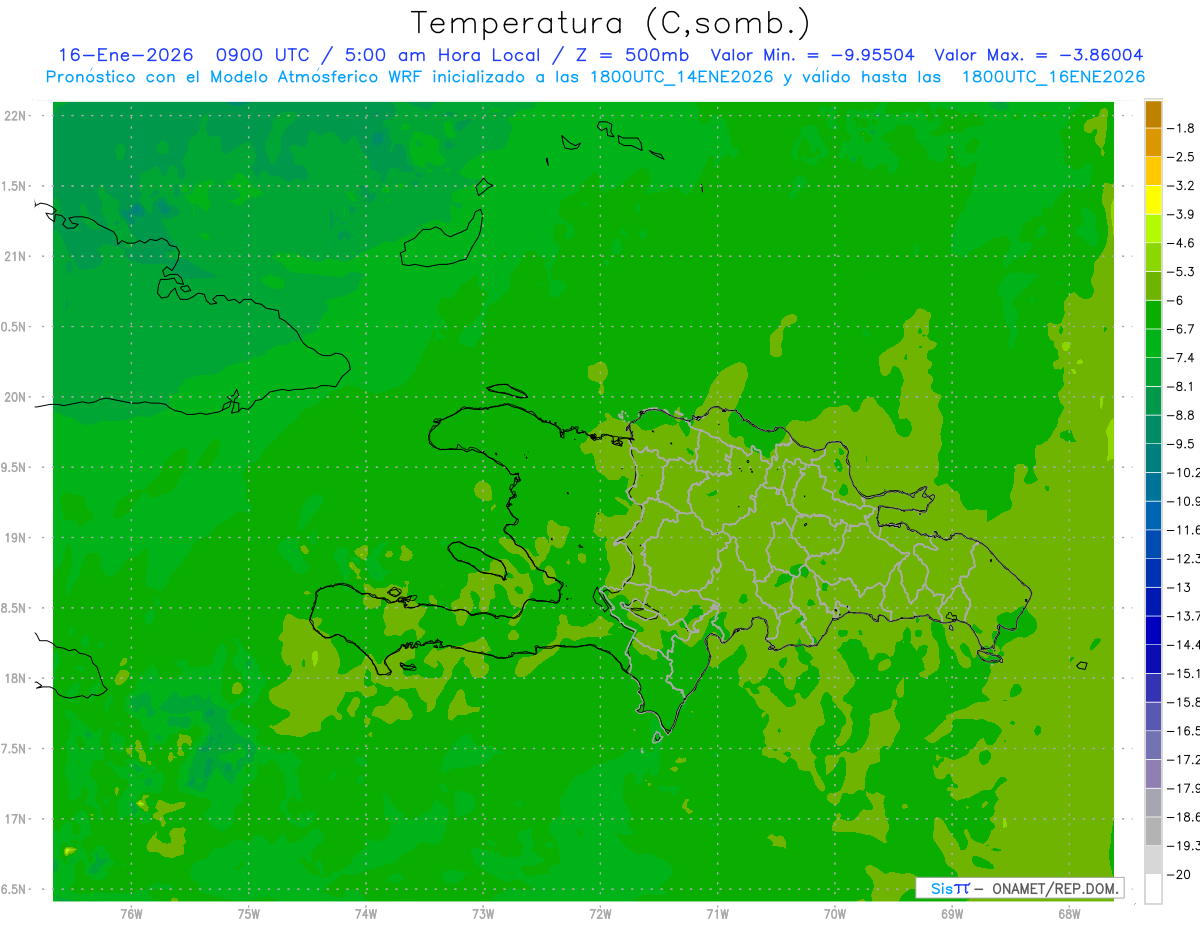The height and width of the screenshot is (927, 1200).
Task: Click the "20N" latitude label
Action: click(16, 397)
